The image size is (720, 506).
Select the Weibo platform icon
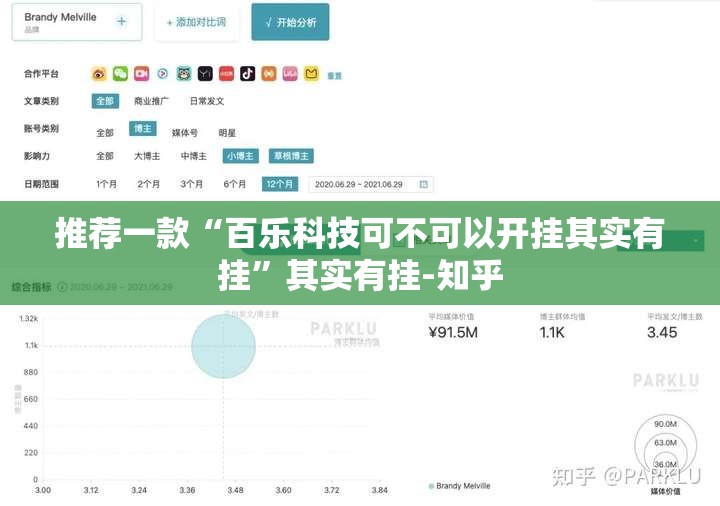[98, 74]
